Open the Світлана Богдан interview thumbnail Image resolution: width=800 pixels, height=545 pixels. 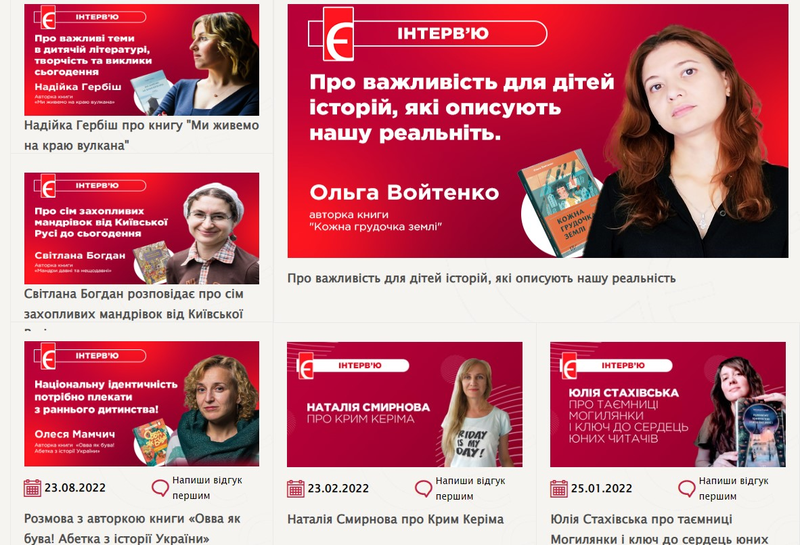point(141,228)
